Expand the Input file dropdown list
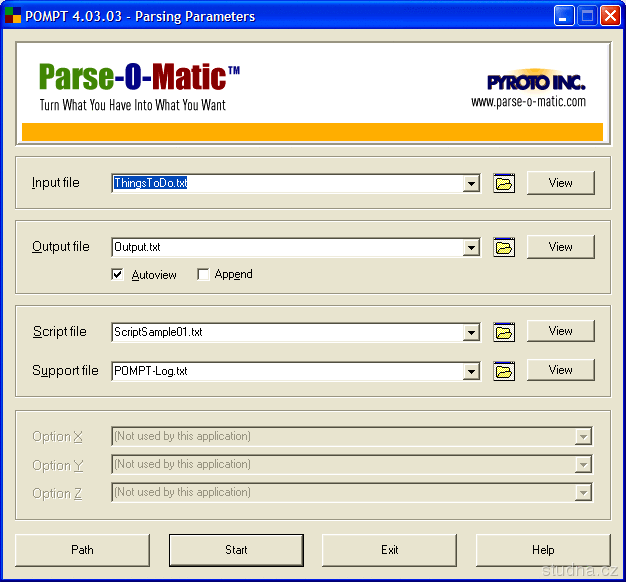The image size is (626, 582). click(471, 184)
